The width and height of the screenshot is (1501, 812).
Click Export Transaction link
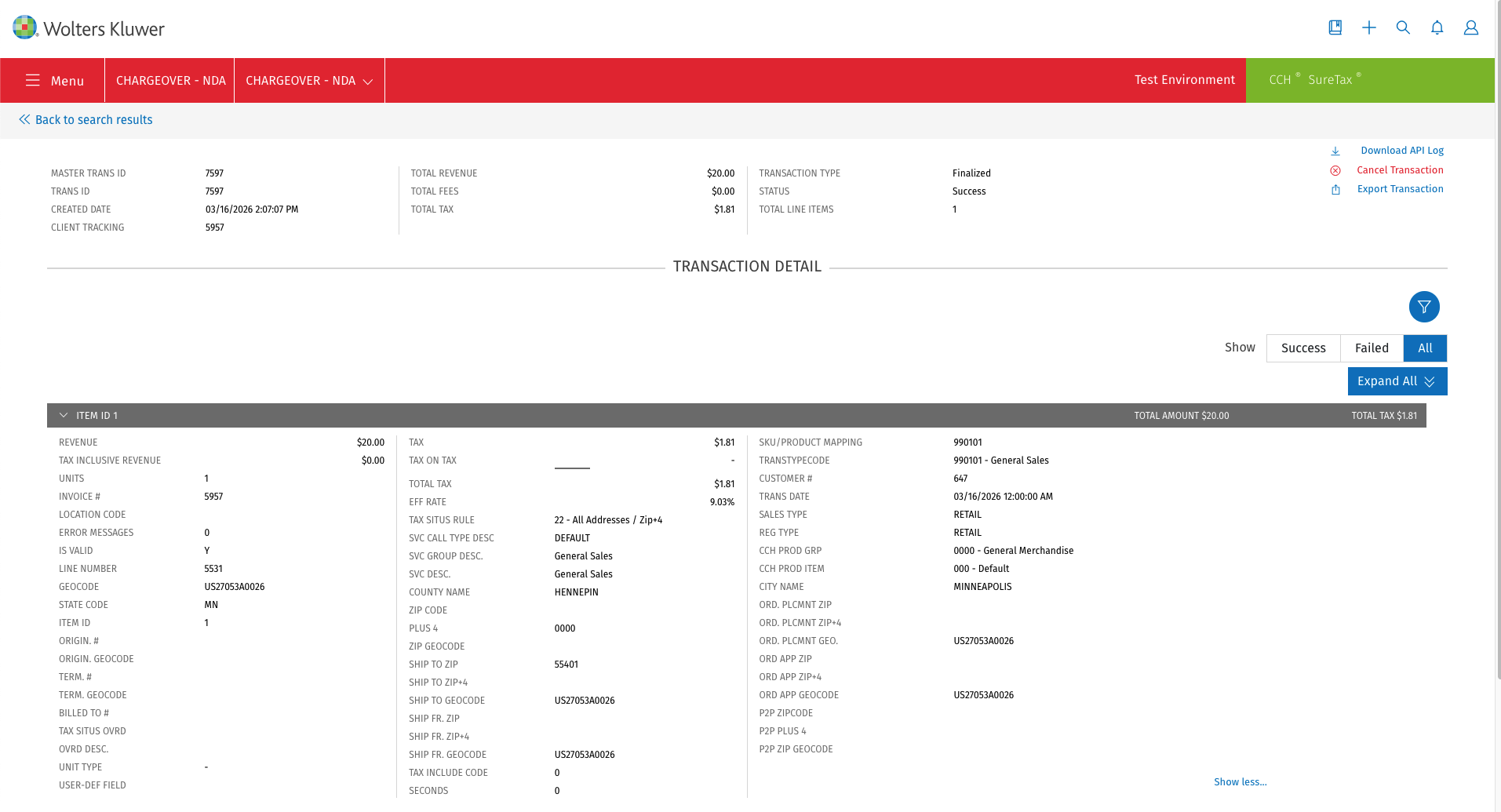(1399, 189)
